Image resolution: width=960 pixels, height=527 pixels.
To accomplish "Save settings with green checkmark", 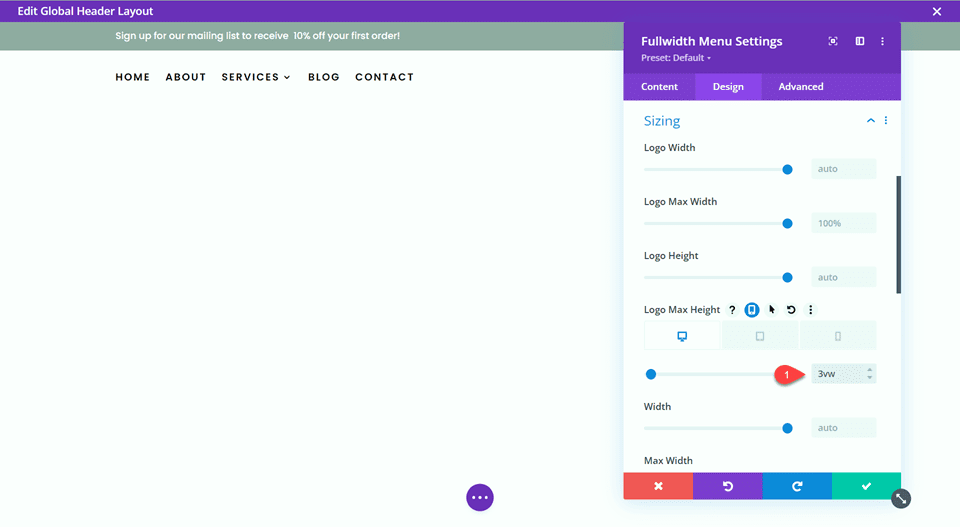I will [x=866, y=486].
